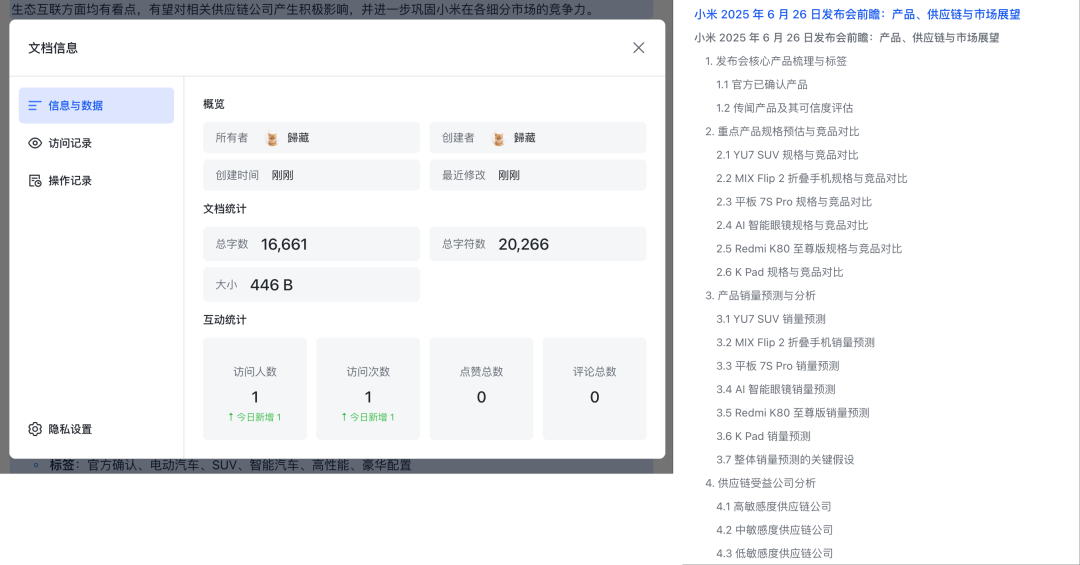Screen dimensions: 1080x565
Task: Click the 评论总数 stat card
Action: coord(594,389)
